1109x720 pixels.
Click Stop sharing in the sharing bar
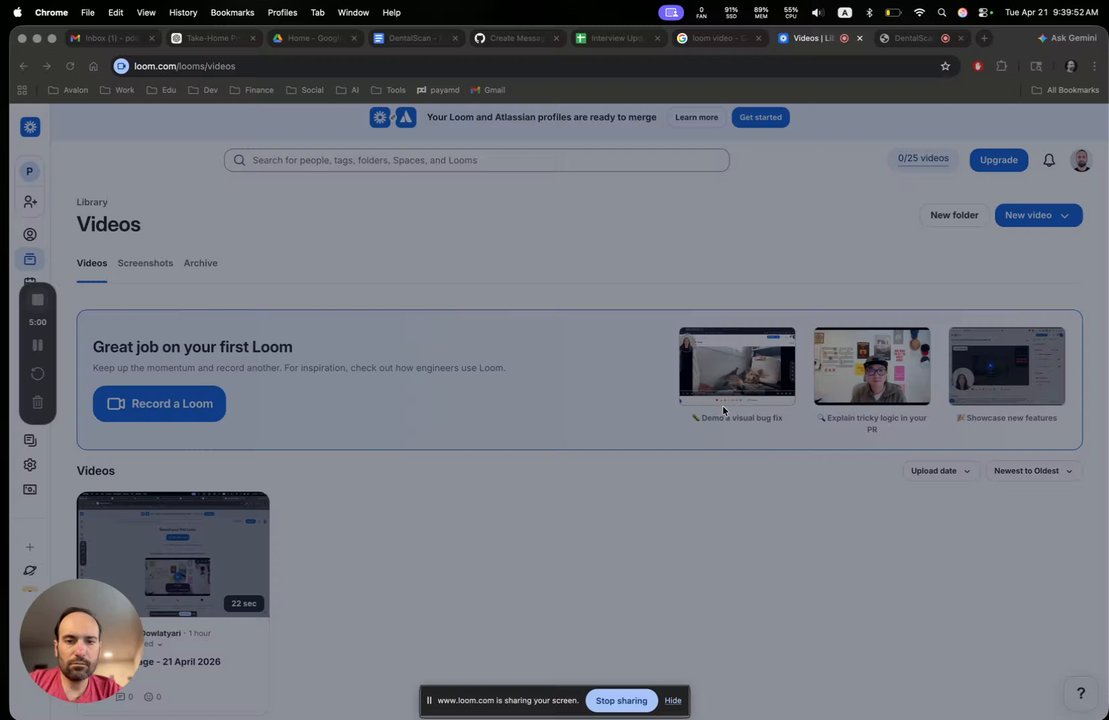(621, 701)
